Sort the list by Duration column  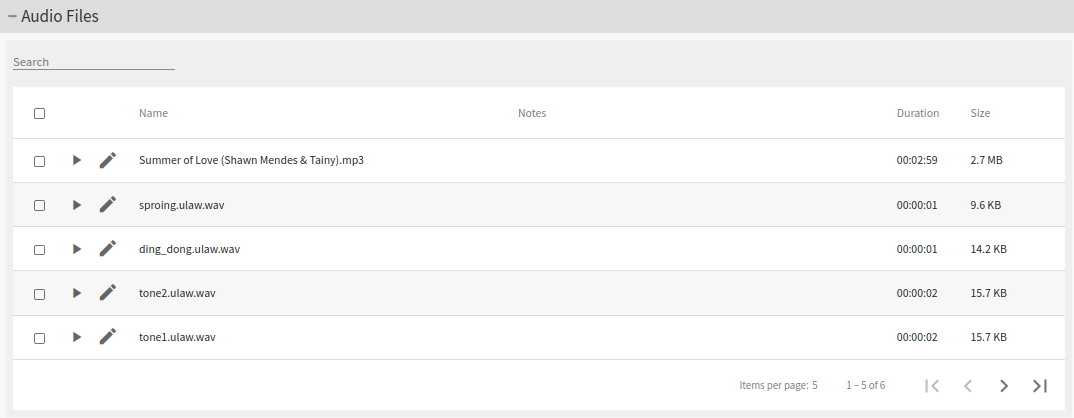917,113
